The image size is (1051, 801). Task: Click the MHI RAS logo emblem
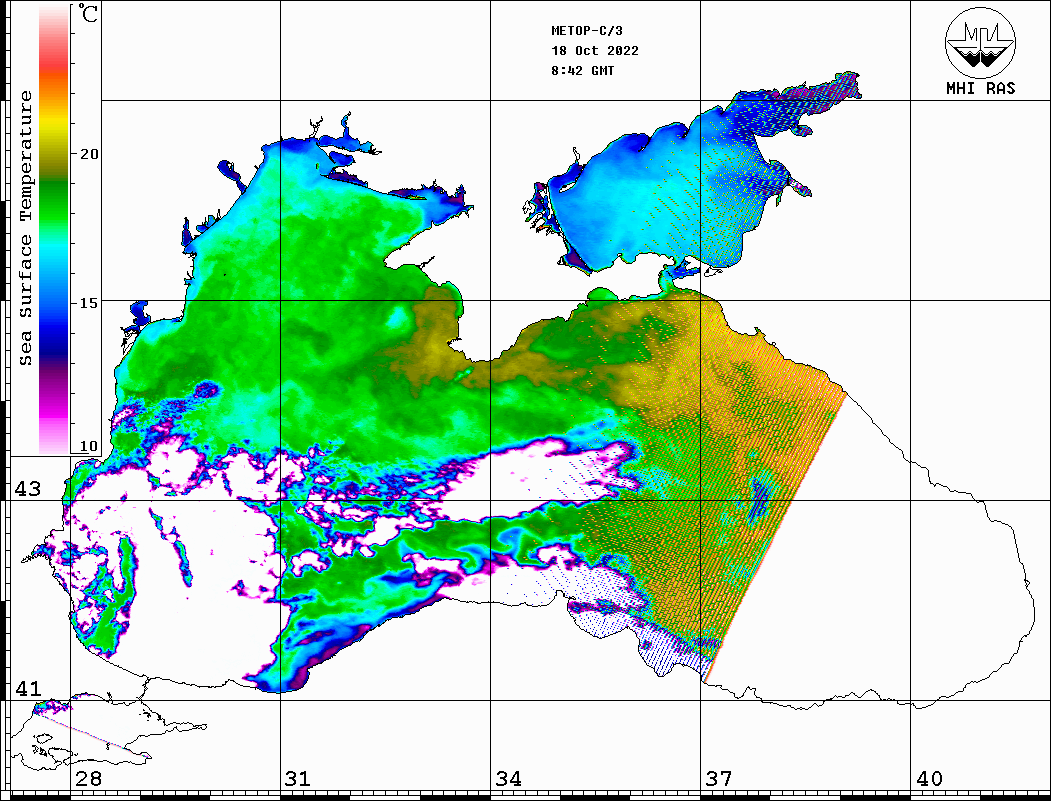click(x=980, y=43)
